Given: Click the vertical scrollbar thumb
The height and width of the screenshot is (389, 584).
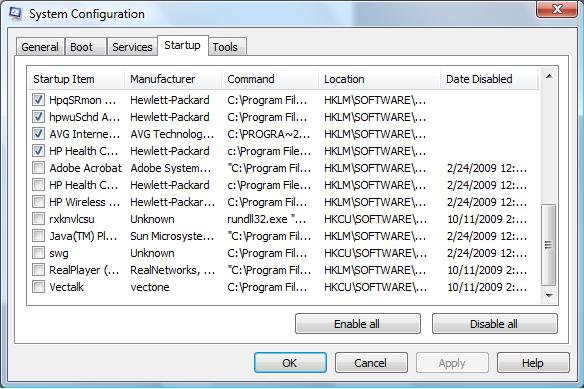Looking at the screenshot, I should point(549,245).
